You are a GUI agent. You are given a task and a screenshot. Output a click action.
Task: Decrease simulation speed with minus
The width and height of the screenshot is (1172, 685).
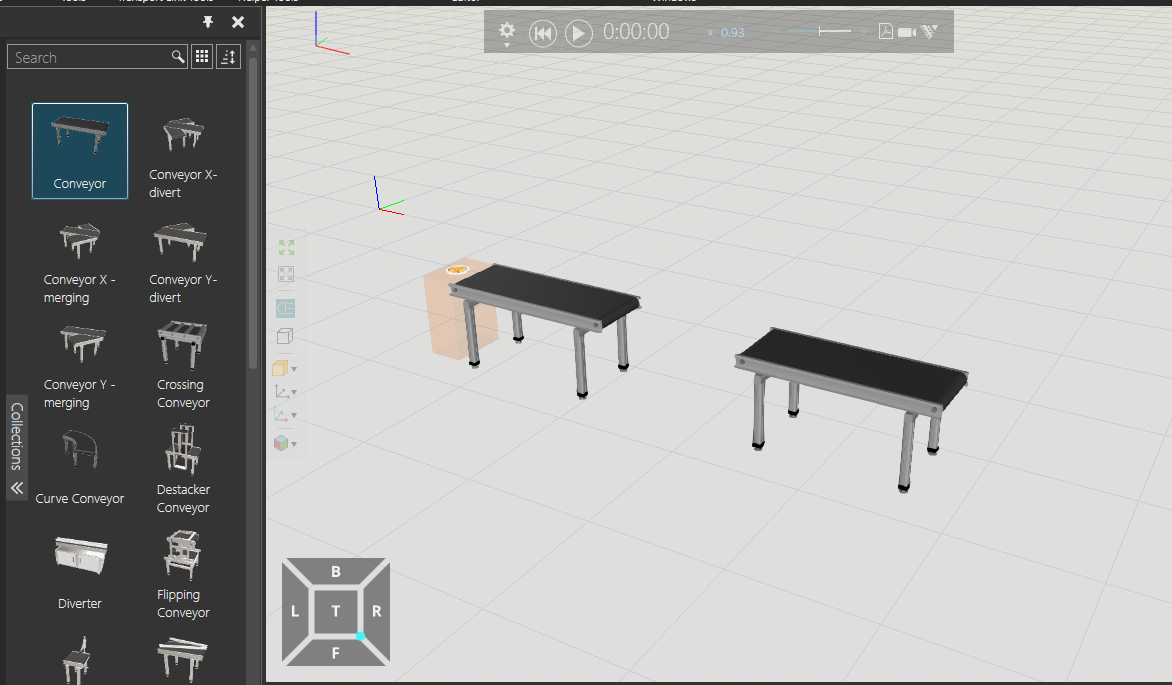[775, 31]
